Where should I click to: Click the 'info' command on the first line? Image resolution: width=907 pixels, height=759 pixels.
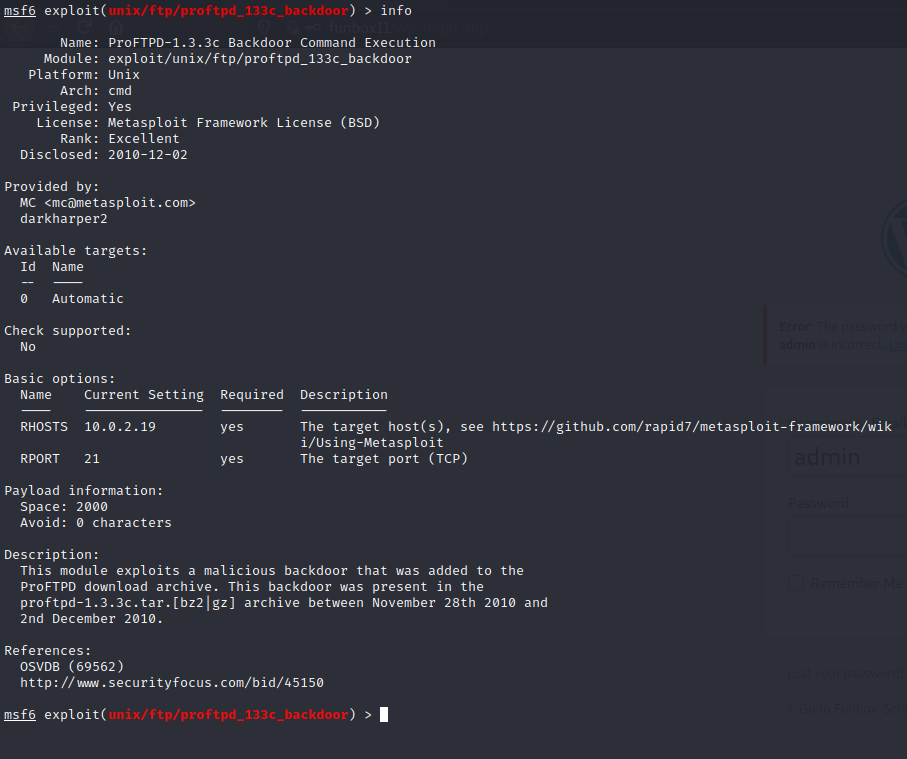[396, 11]
